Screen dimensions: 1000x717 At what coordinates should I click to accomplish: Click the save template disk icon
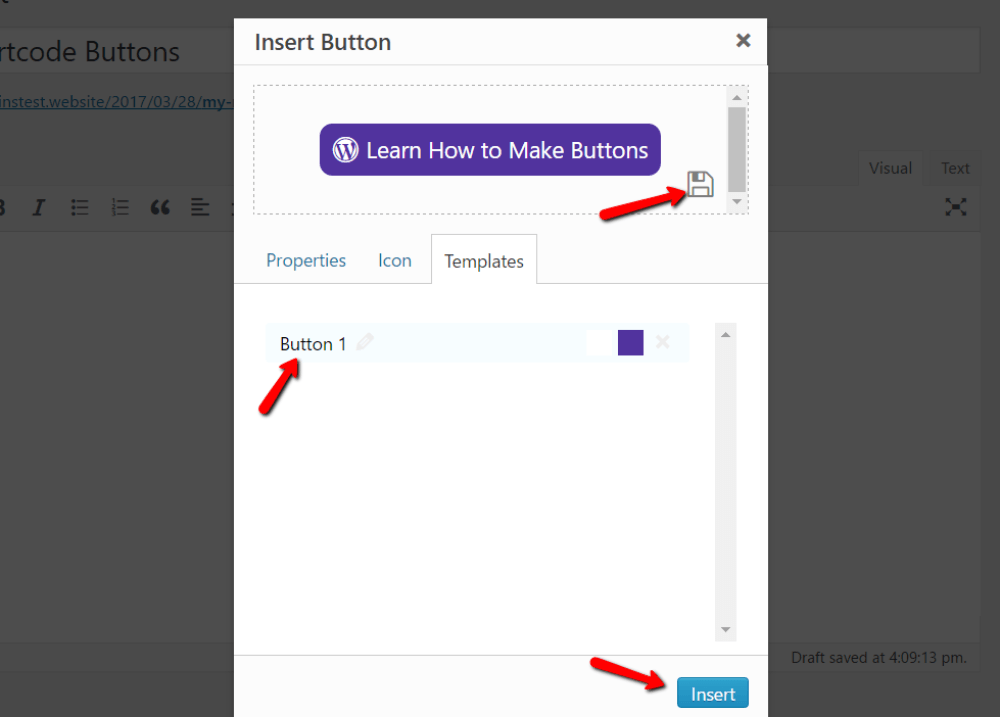coord(700,184)
